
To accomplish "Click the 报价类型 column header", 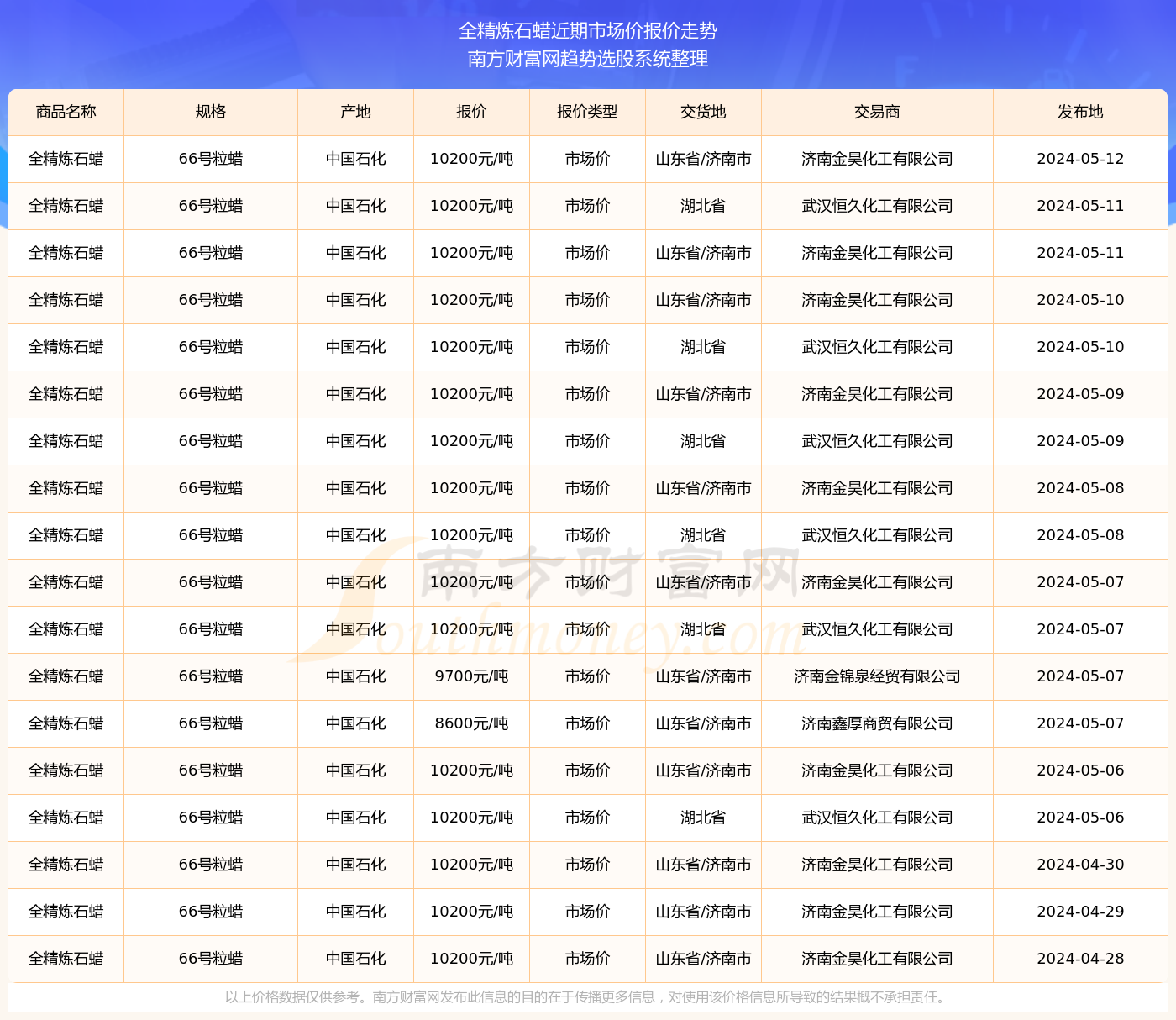I will 587,112.
